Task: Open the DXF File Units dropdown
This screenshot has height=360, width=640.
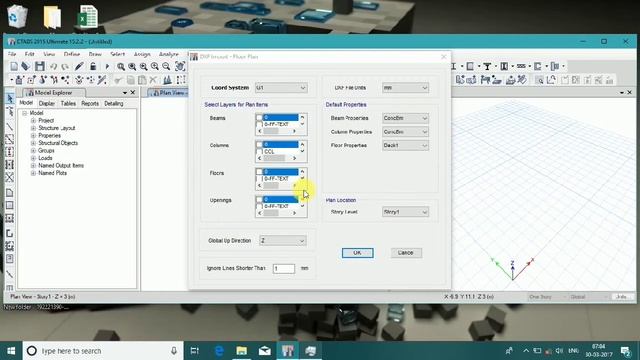Action: click(405, 88)
